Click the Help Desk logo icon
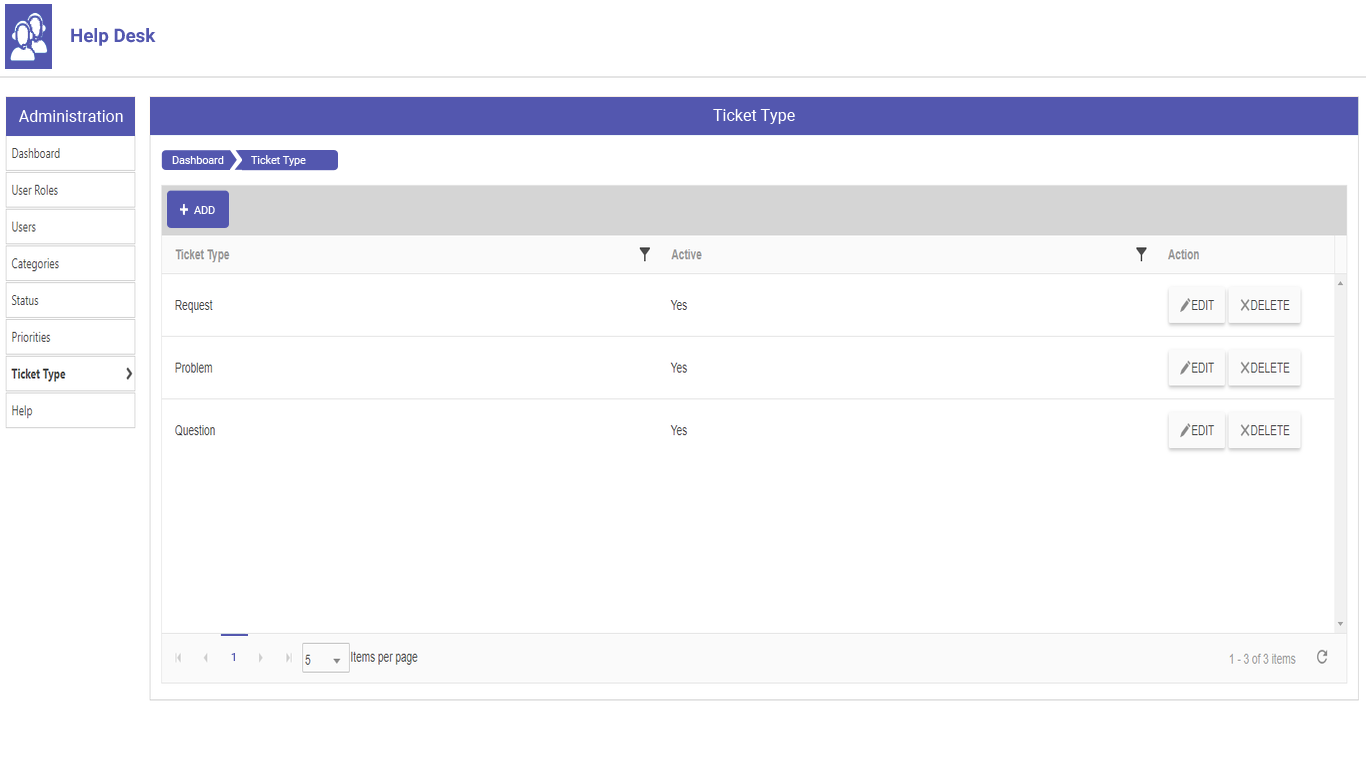The width and height of the screenshot is (1366, 768). click(x=29, y=37)
